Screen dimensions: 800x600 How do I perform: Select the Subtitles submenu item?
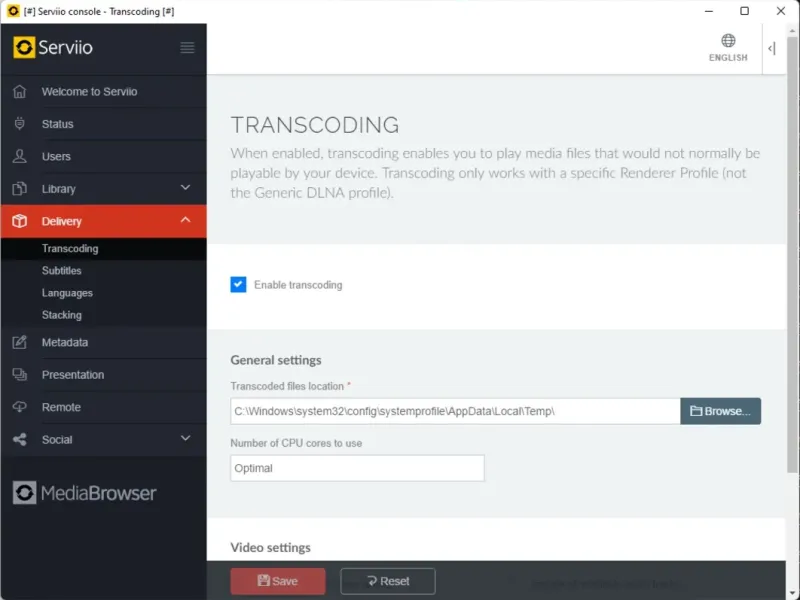(x=104, y=270)
